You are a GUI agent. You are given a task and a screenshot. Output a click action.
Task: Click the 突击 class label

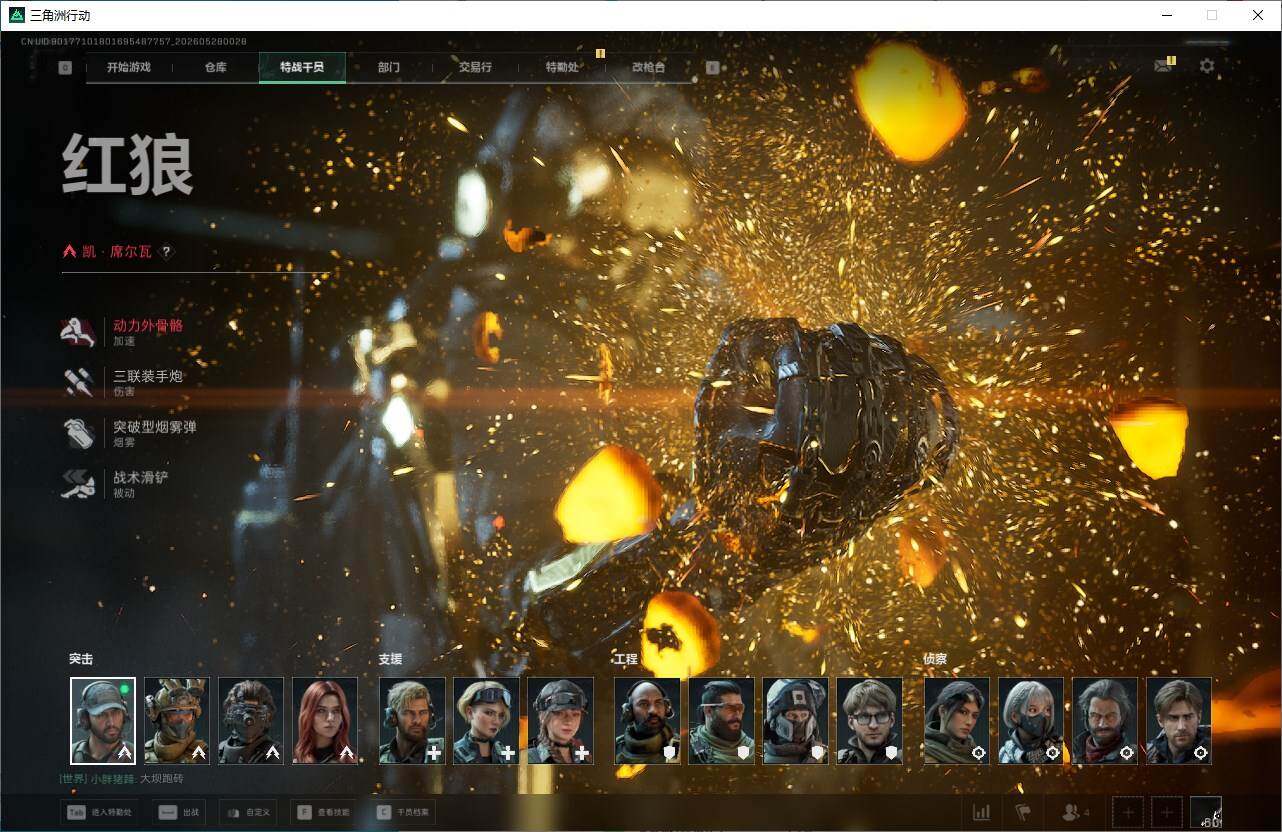81,660
